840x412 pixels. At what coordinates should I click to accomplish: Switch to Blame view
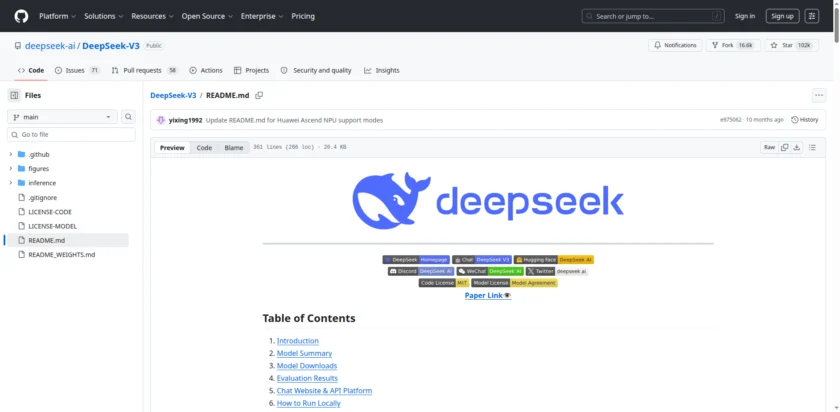pyautogui.click(x=234, y=148)
